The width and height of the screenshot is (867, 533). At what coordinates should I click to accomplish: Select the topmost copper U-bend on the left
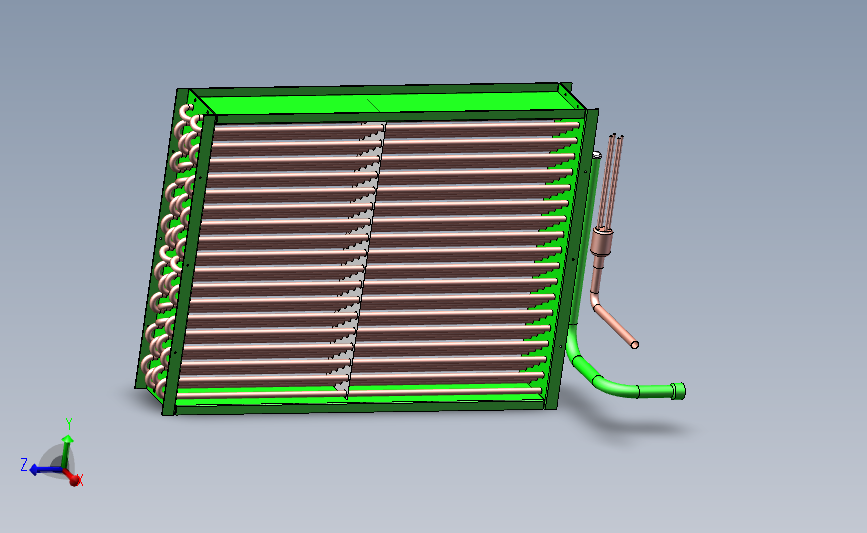[x=186, y=112]
